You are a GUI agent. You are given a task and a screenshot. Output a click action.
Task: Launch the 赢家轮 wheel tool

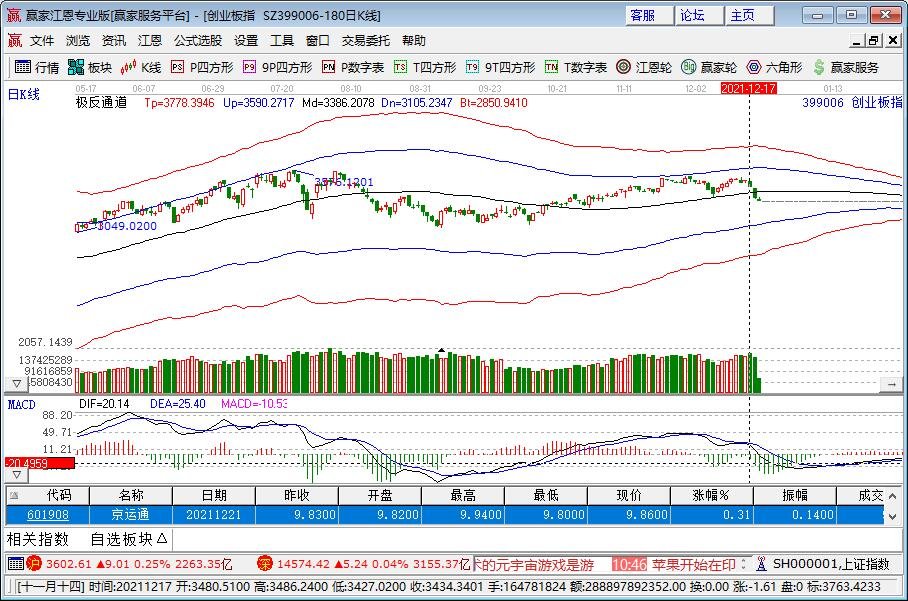point(709,67)
